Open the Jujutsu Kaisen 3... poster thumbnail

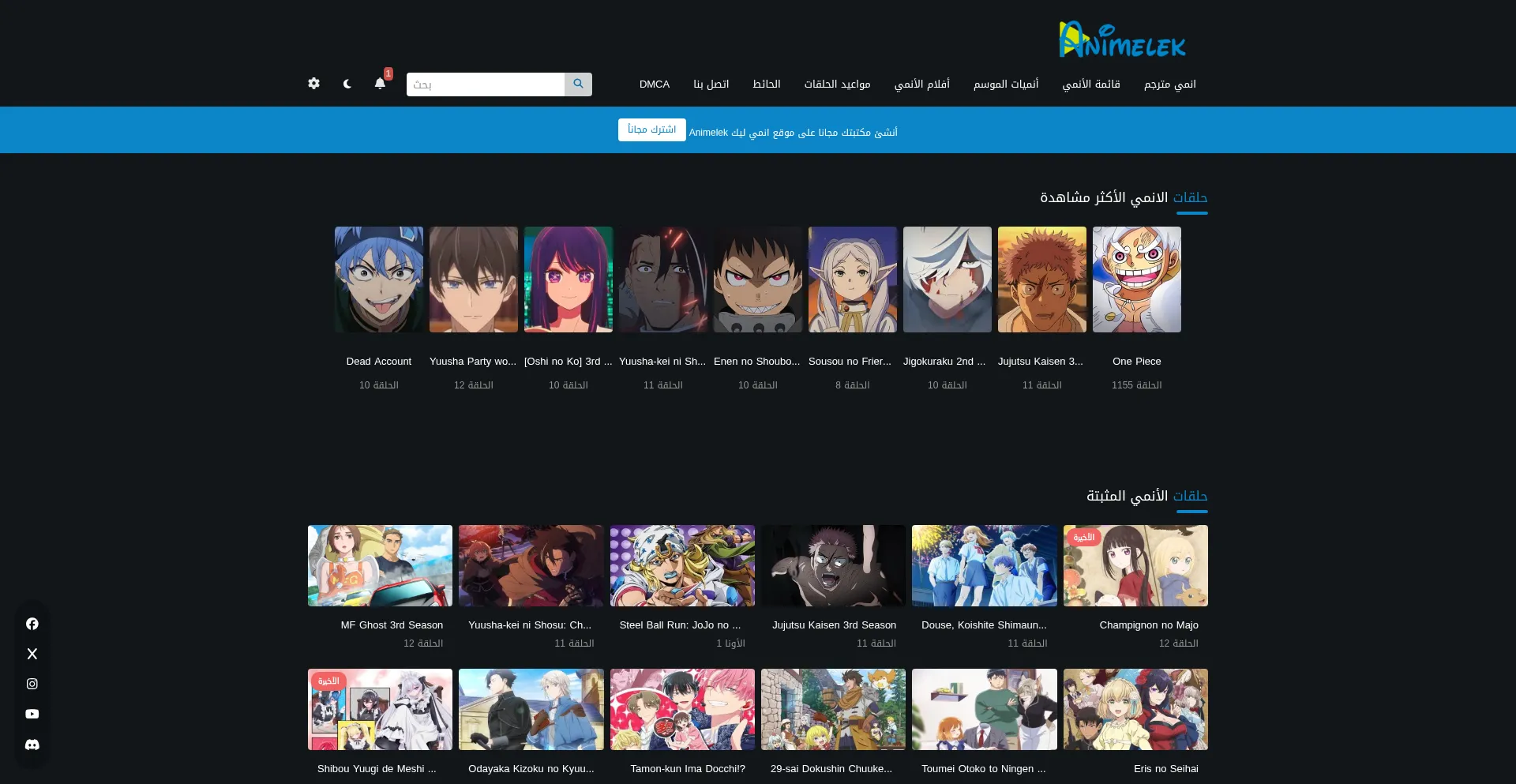pyautogui.click(x=1042, y=279)
